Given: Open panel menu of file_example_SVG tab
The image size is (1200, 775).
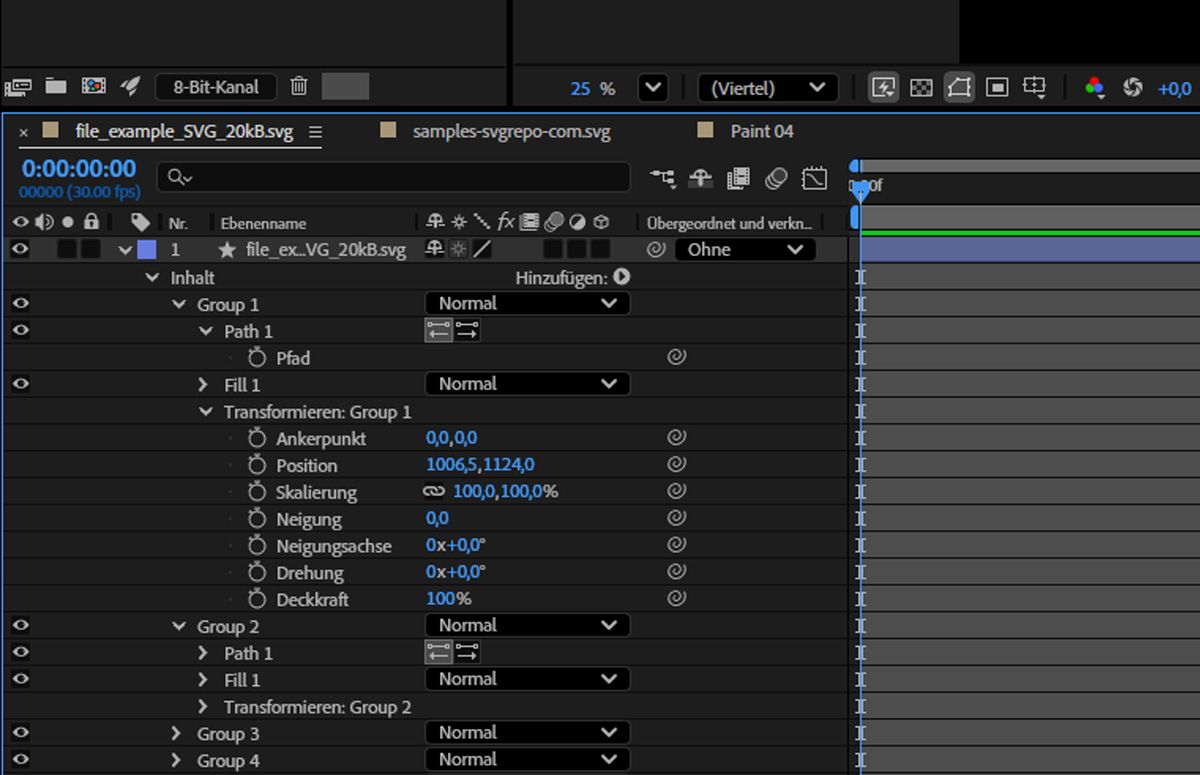Looking at the screenshot, I should point(315,132).
